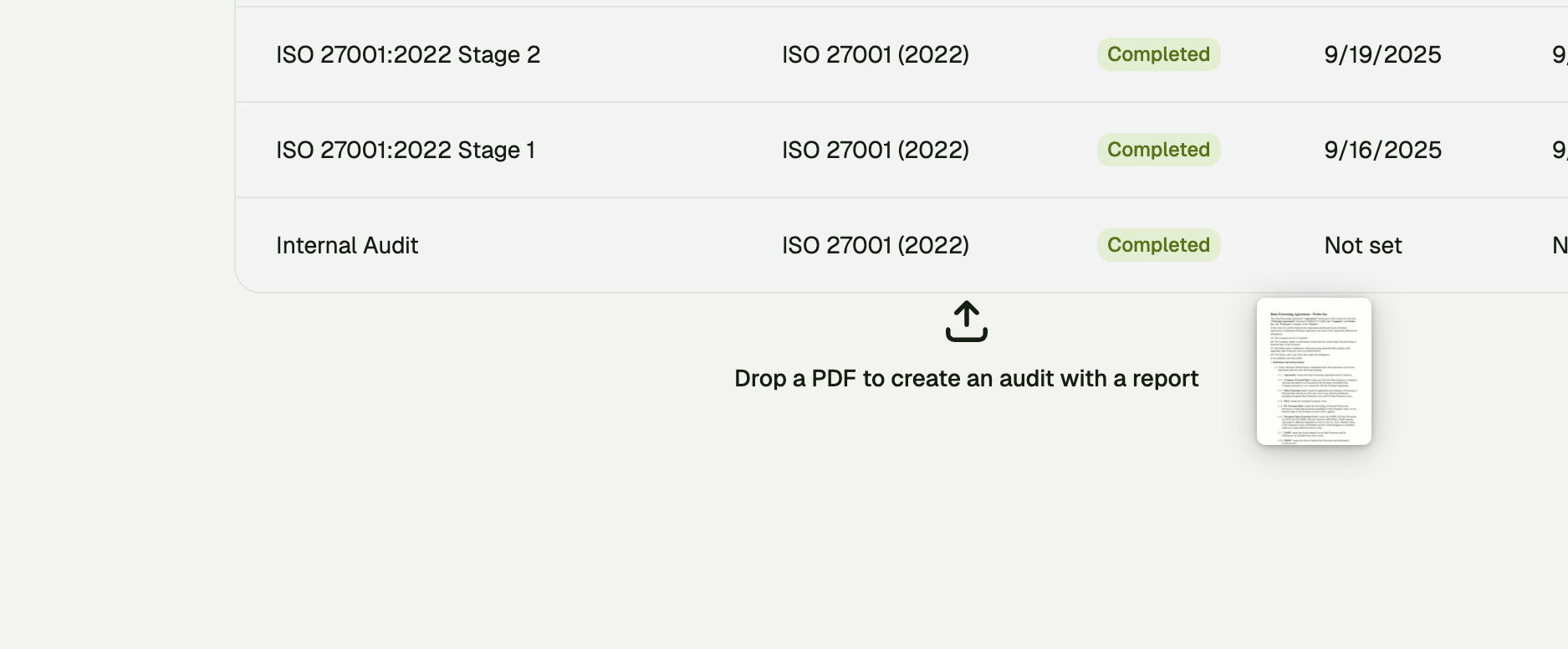Click the truncated end date column for Stage 2
Screen dimensions: 1568x649
coord(1559,54)
